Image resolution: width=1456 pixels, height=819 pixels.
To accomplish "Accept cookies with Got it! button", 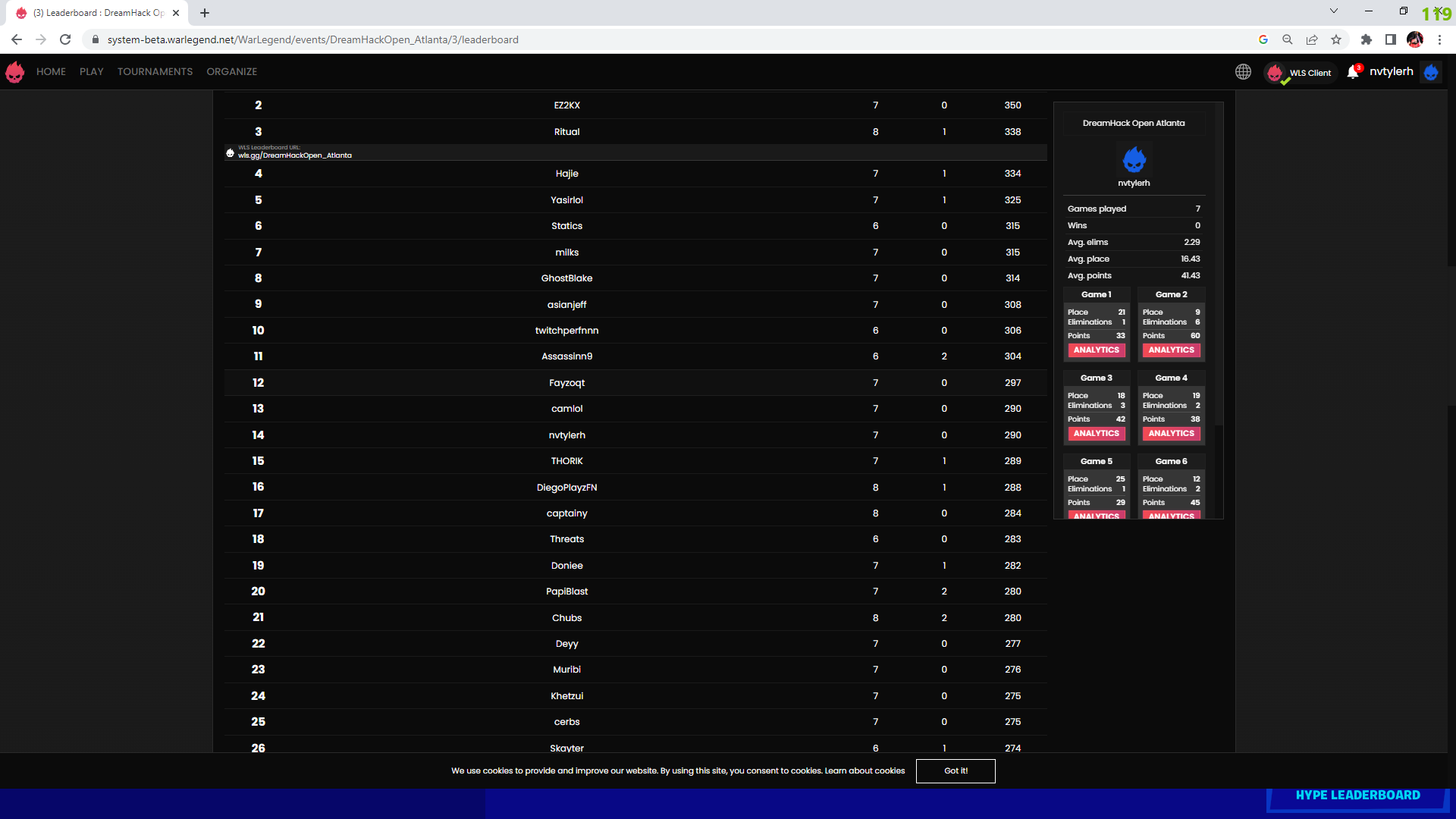I will 955,771.
